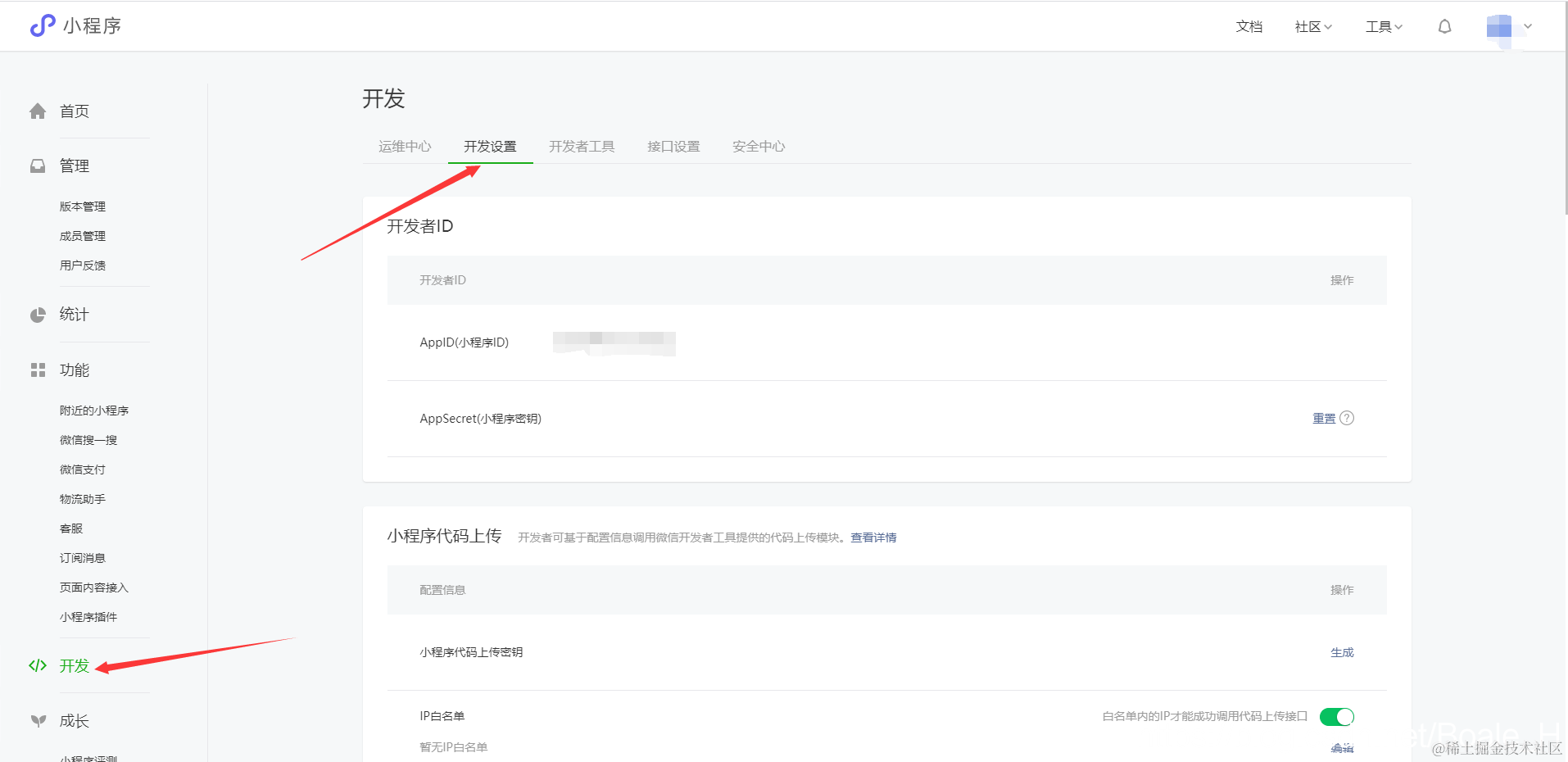Screen dimensions: 1568x762
Task: Open the notification bell icon
Action: [x=1443, y=25]
